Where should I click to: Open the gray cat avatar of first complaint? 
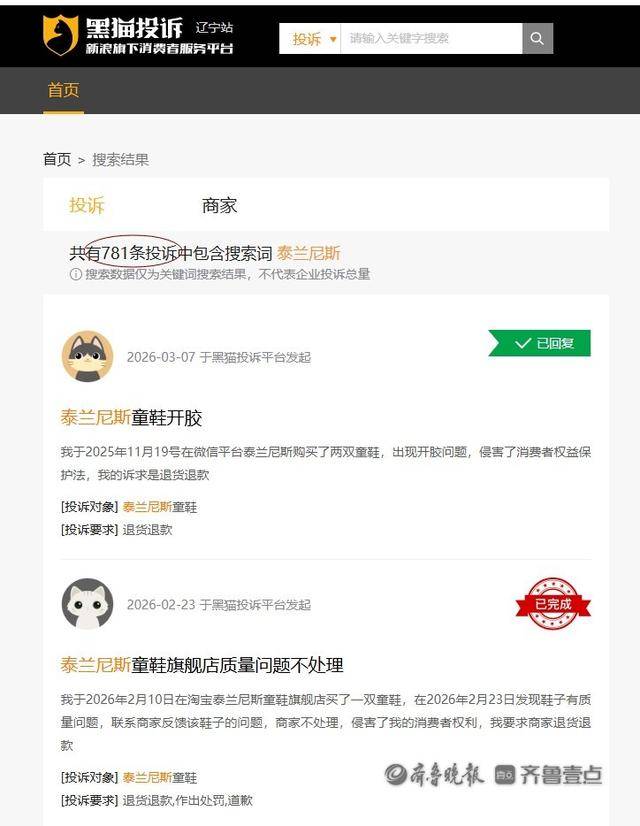pos(87,356)
